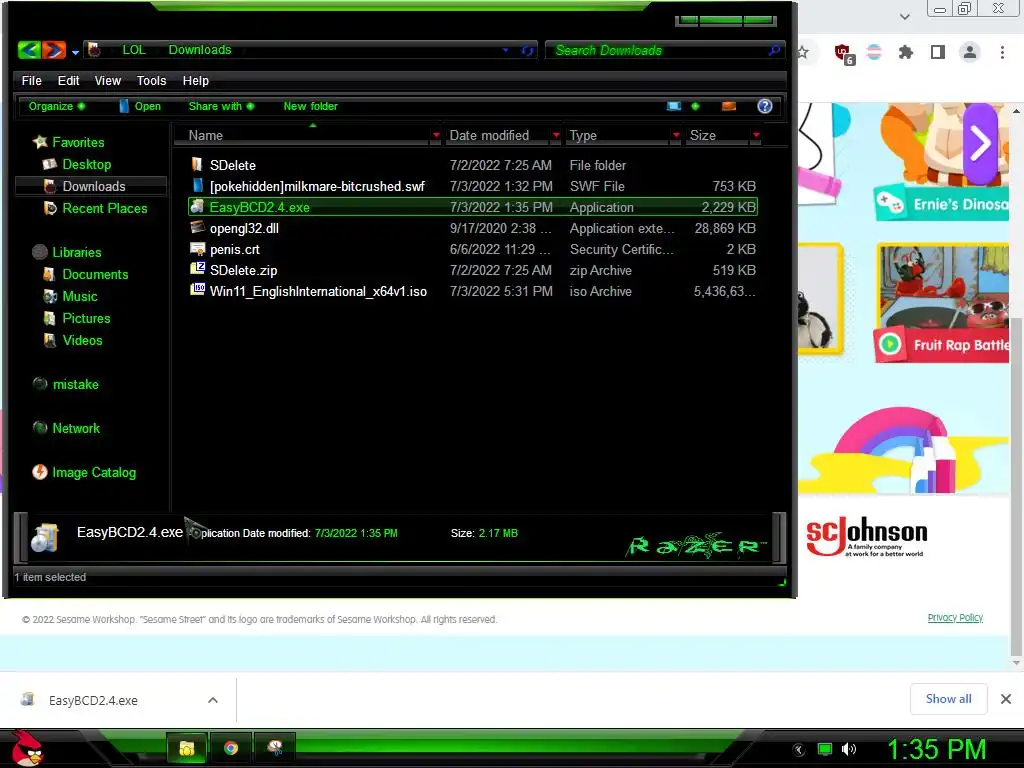The image size is (1024, 768).
Task: Open Name column filter dropdown
Action: [x=436, y=135]
